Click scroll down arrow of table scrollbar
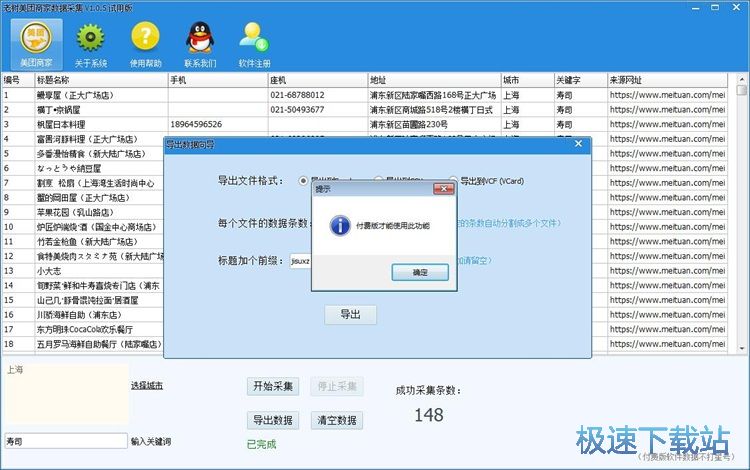This screenshot has height=470, width=750. [x=742, y=348]
